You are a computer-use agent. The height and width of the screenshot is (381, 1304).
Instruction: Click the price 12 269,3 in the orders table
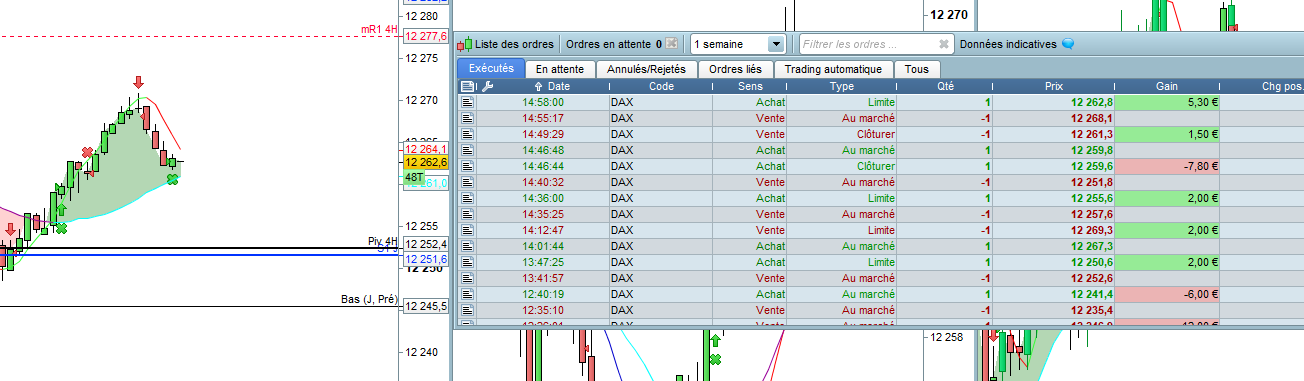point(1092,230)
